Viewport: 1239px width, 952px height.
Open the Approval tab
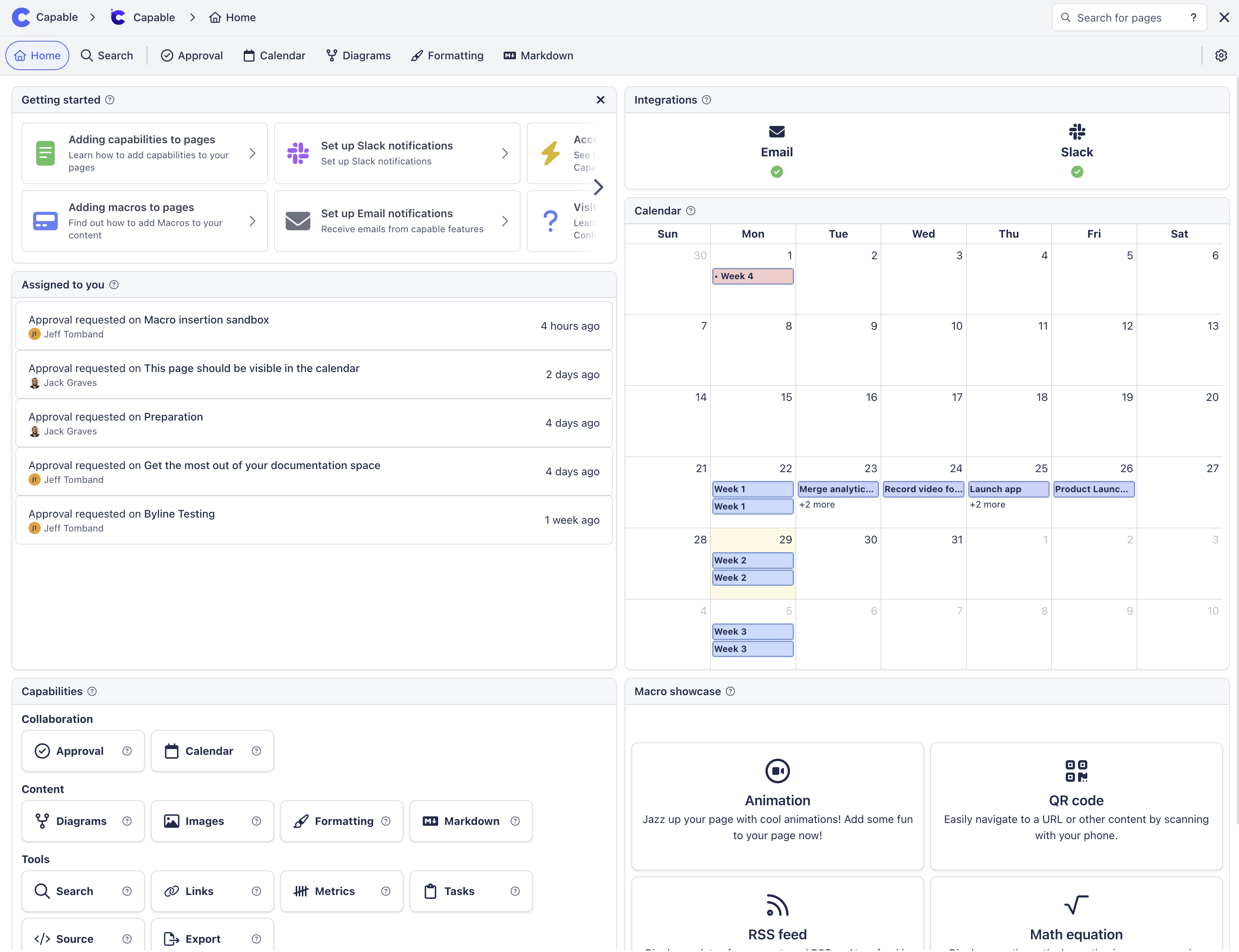pyautogui.click(x=191, y=55)
